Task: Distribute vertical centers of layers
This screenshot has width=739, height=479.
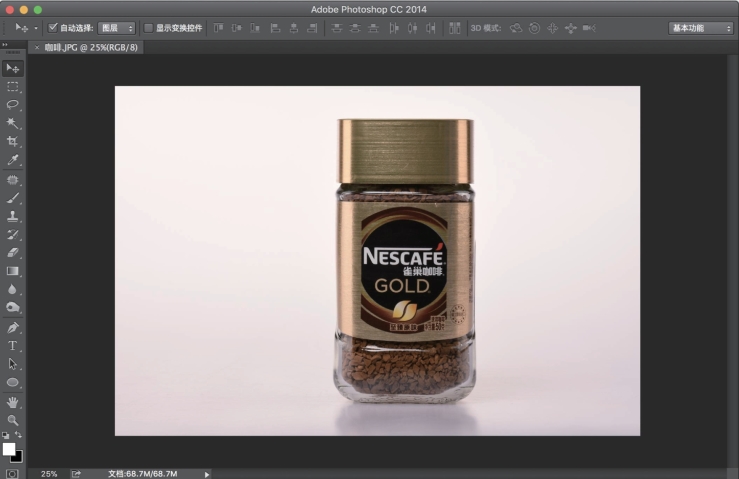Action: click(x=355, y=28)
